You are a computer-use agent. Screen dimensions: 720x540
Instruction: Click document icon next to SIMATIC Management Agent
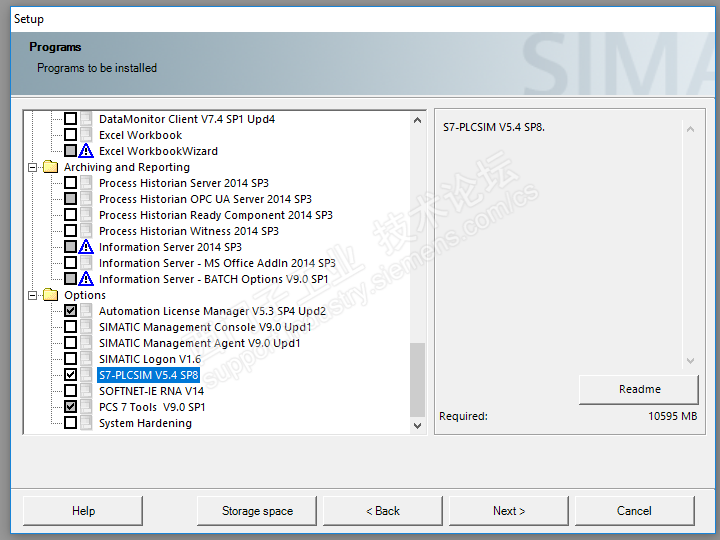coord(86,343)
